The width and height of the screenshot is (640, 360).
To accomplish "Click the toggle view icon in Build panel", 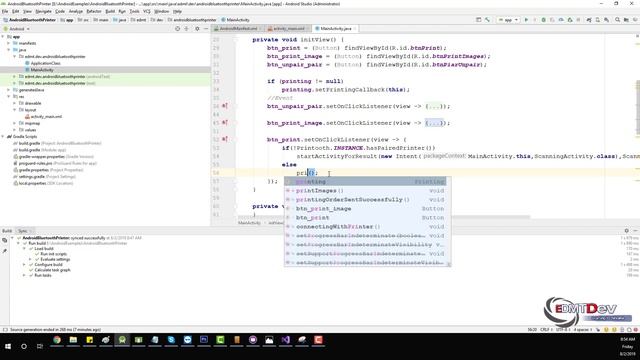I will pyautogui.click(x=4, y=240).
